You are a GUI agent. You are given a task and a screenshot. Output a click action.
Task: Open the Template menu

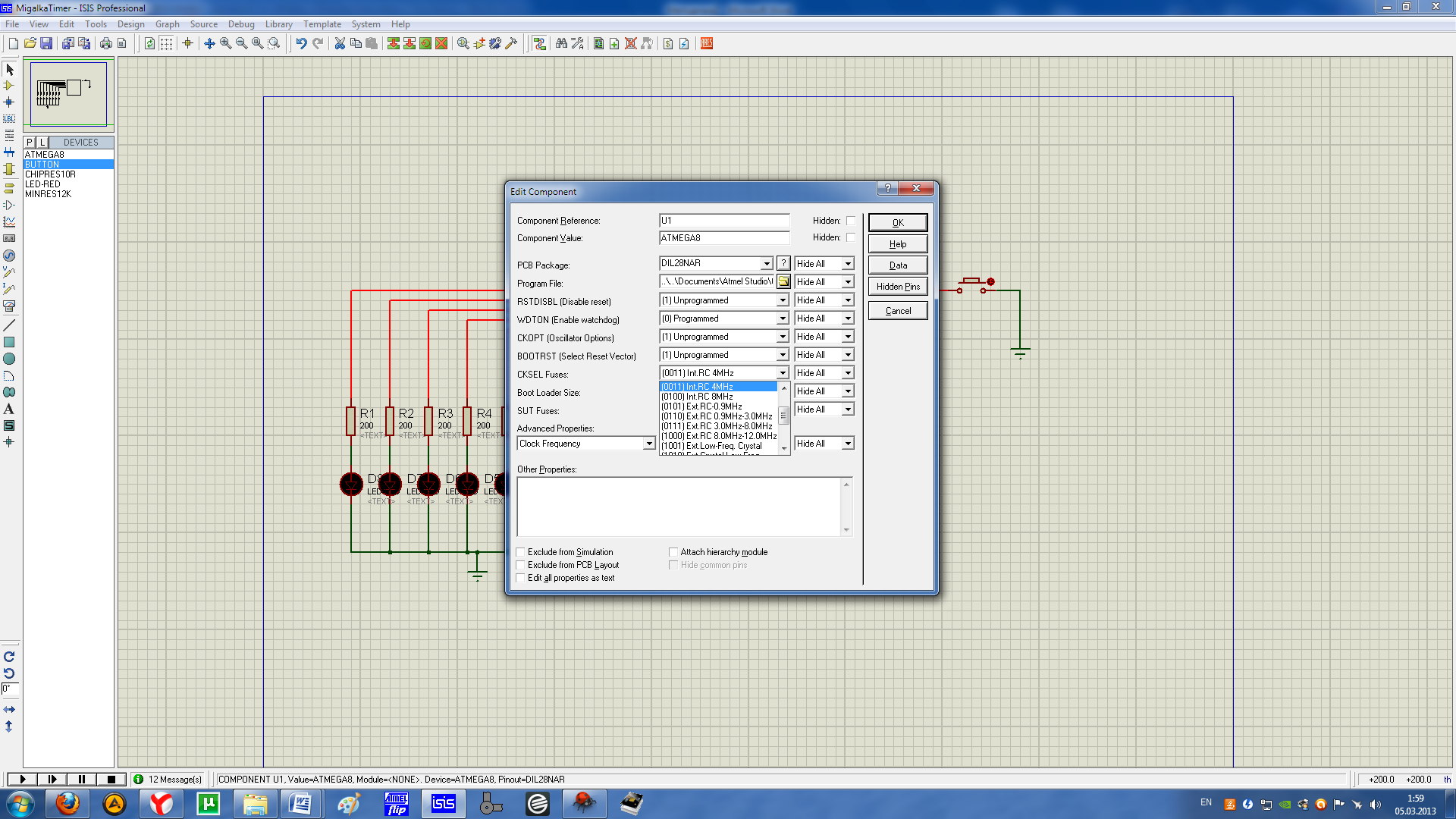tap(322, 24)
